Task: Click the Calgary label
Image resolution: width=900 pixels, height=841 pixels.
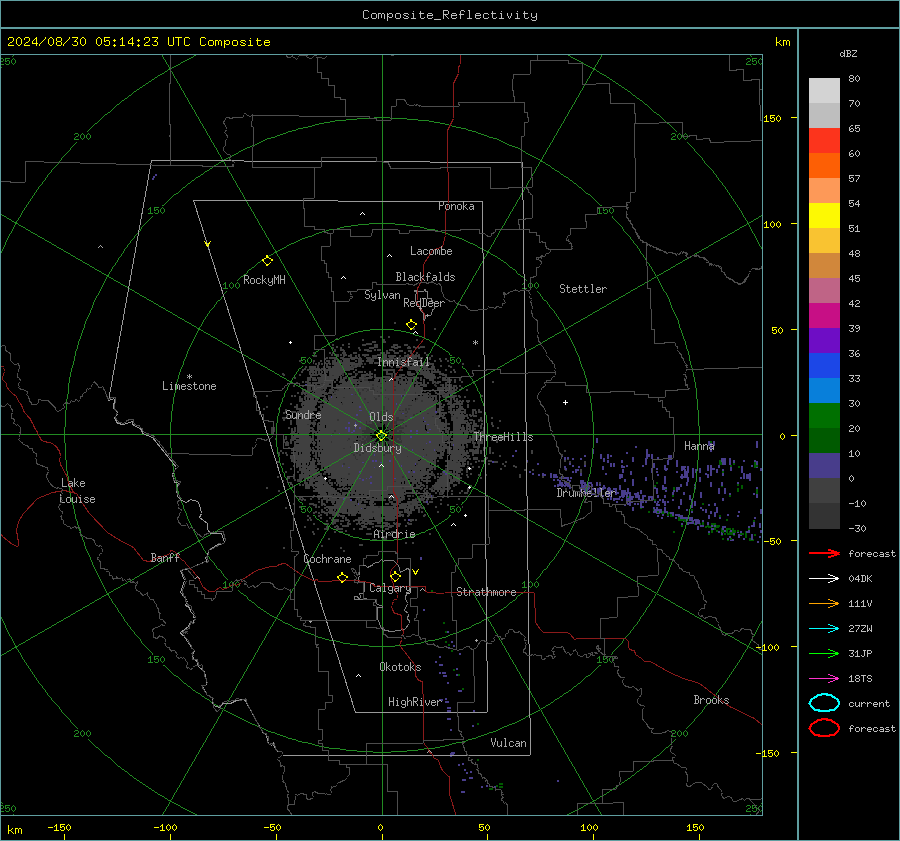Action: pyautogui.click(x=390, y=588)
